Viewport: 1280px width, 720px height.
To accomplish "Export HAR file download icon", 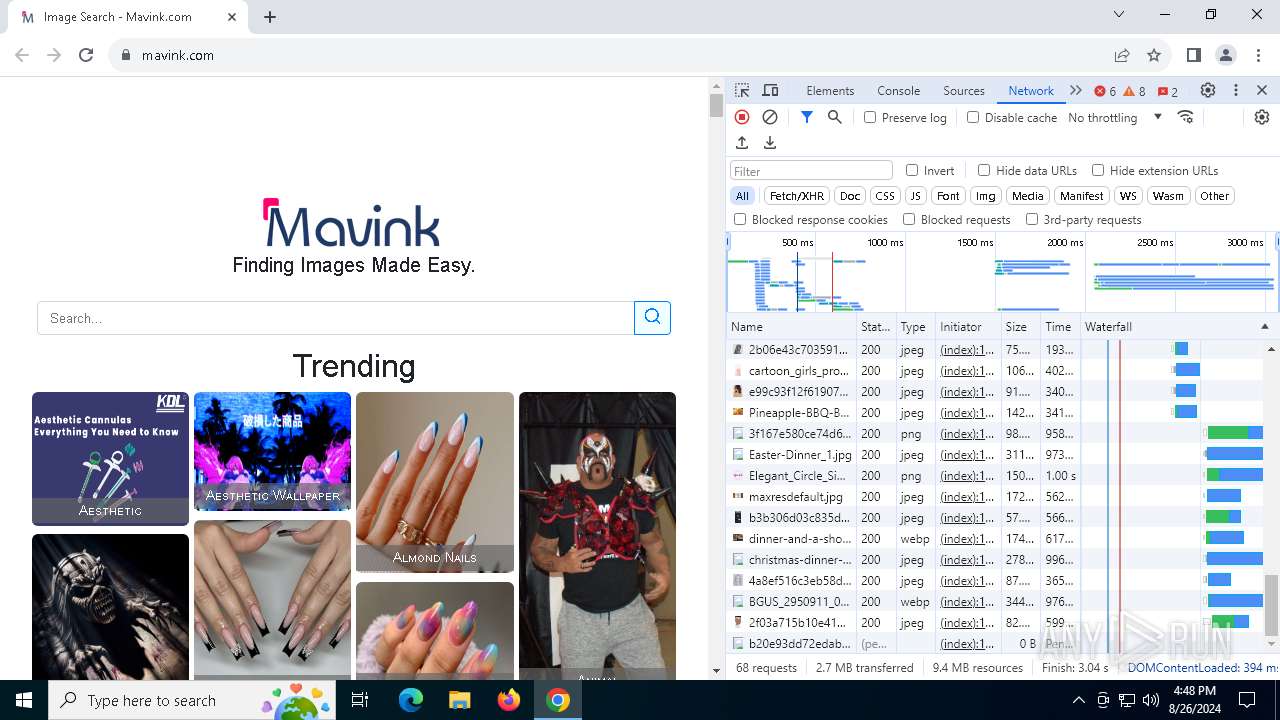I will [x=770, y=143].
